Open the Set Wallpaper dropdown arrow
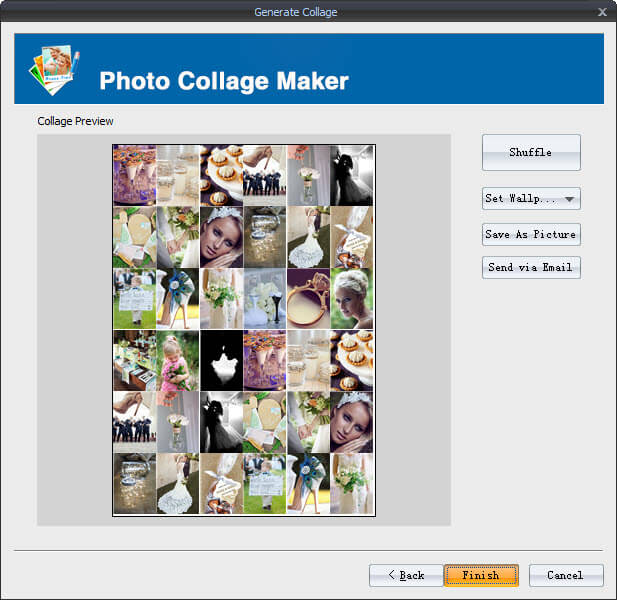617x600 pixels. click(x=569, y=199)
